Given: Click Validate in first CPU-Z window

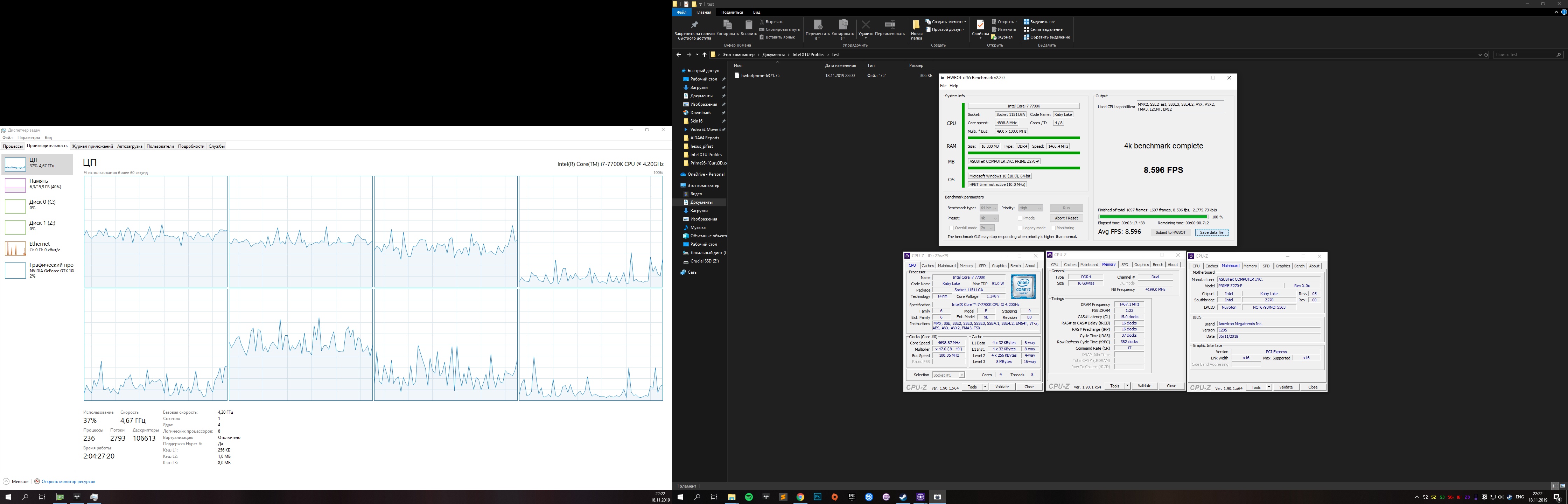Looking at the screenshot, I should pyautogui.click(x=1002, y=387).
